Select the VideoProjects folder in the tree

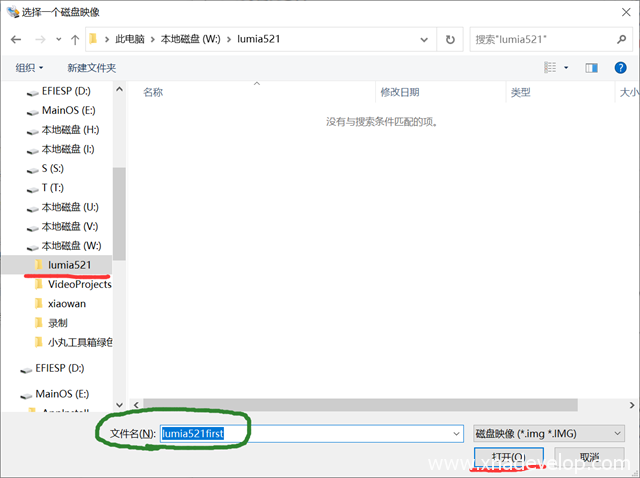point(79,284)
